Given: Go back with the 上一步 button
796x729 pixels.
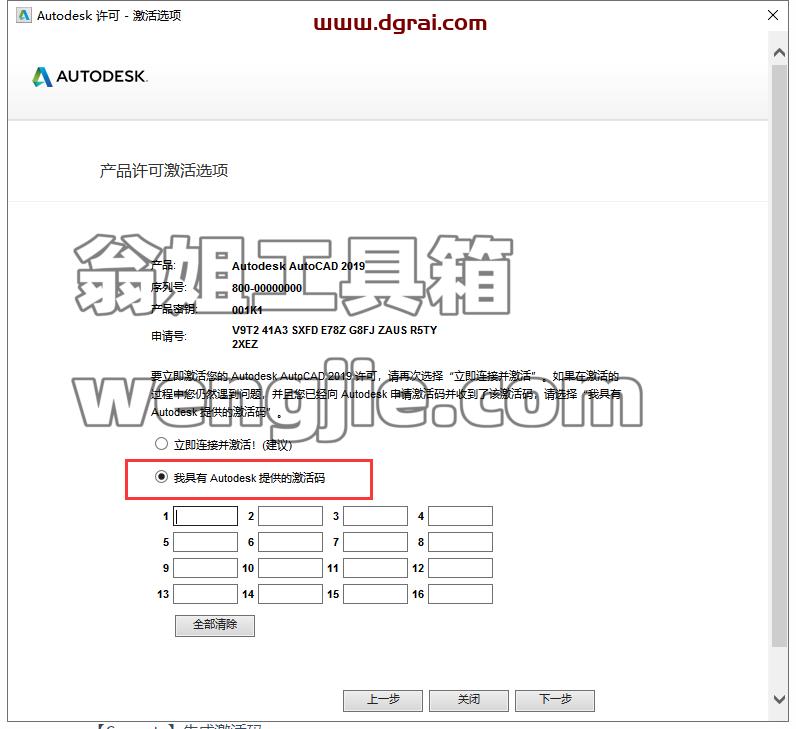Looking at the screenshot, I should click(383, 701).
